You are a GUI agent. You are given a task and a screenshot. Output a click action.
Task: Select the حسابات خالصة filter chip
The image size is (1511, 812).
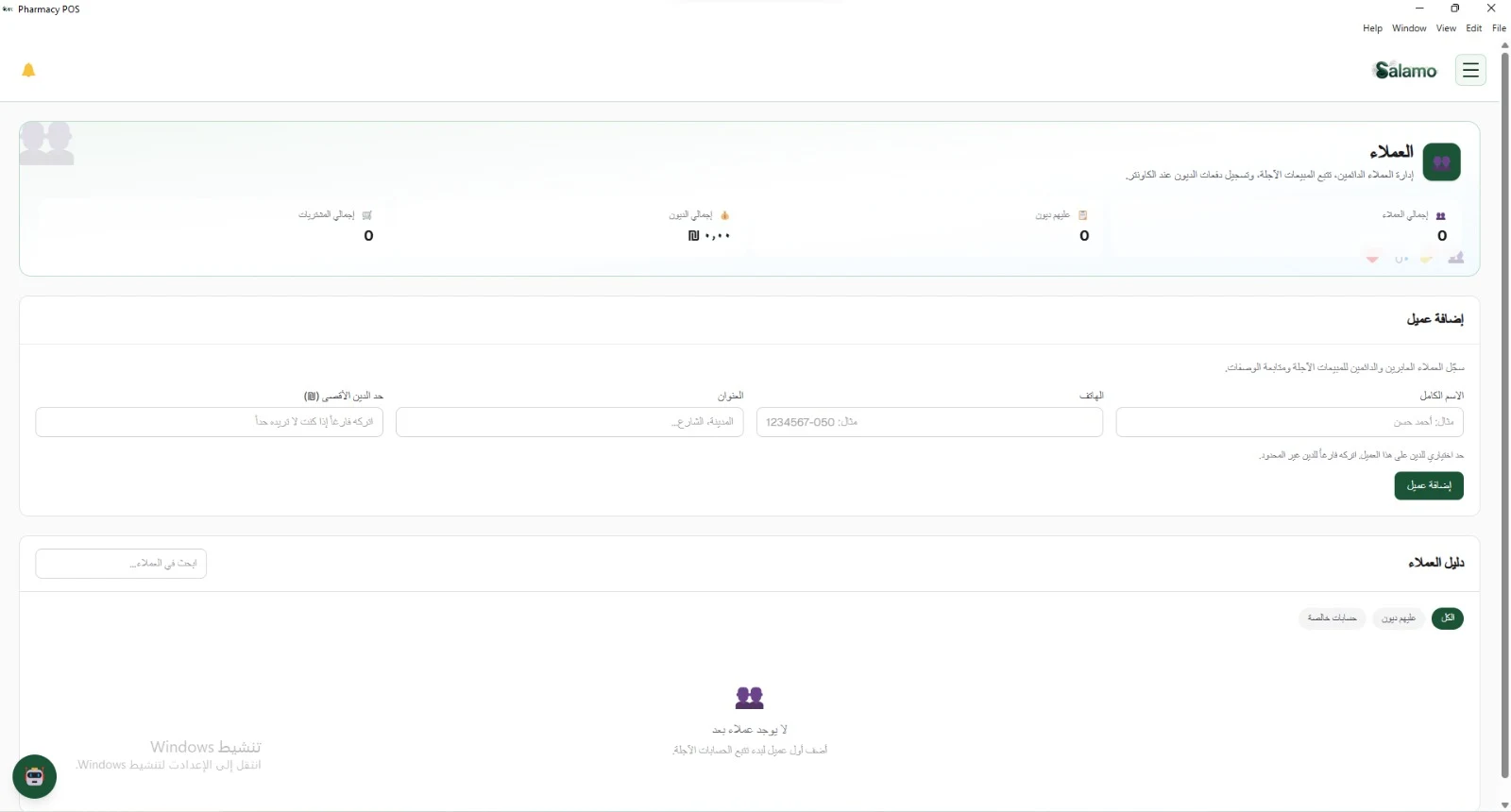1332,618
